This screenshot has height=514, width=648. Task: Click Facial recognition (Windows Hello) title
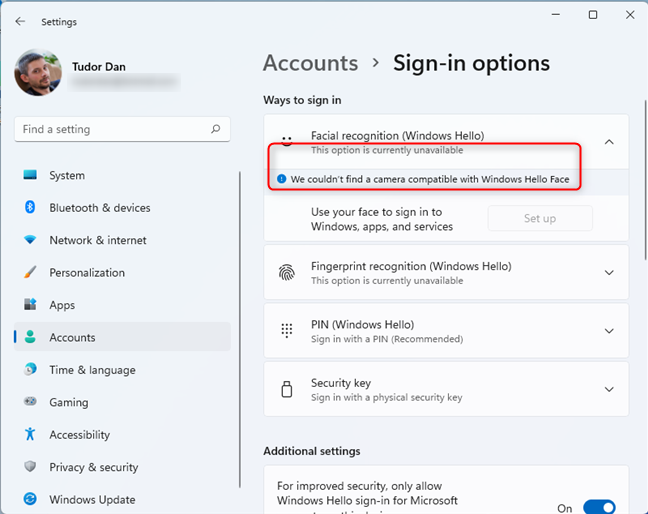(x=398, y=136)
